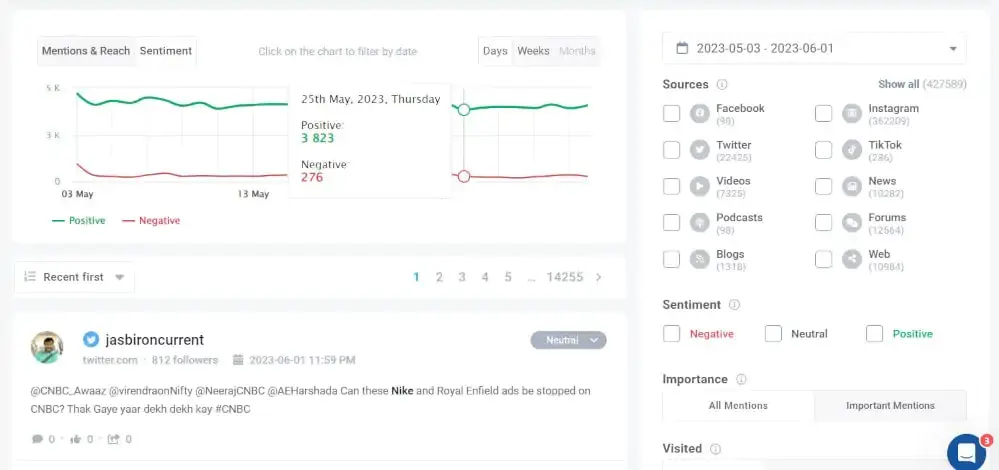Screen dimensions: 999x470
Task: Expand the Recent first sort dropdown
Action: (74, 277)
